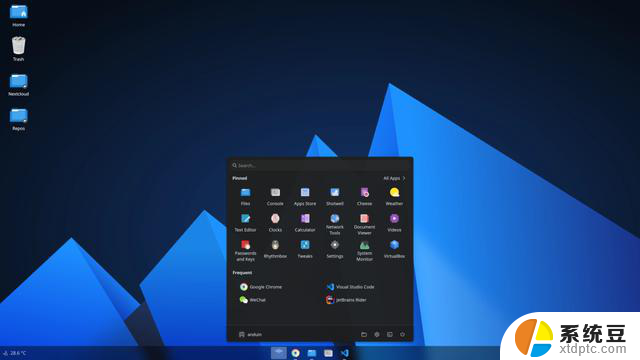Open JetBrains Rider from Frequent
The image size is (640, 360).
(x=346, y=300)
